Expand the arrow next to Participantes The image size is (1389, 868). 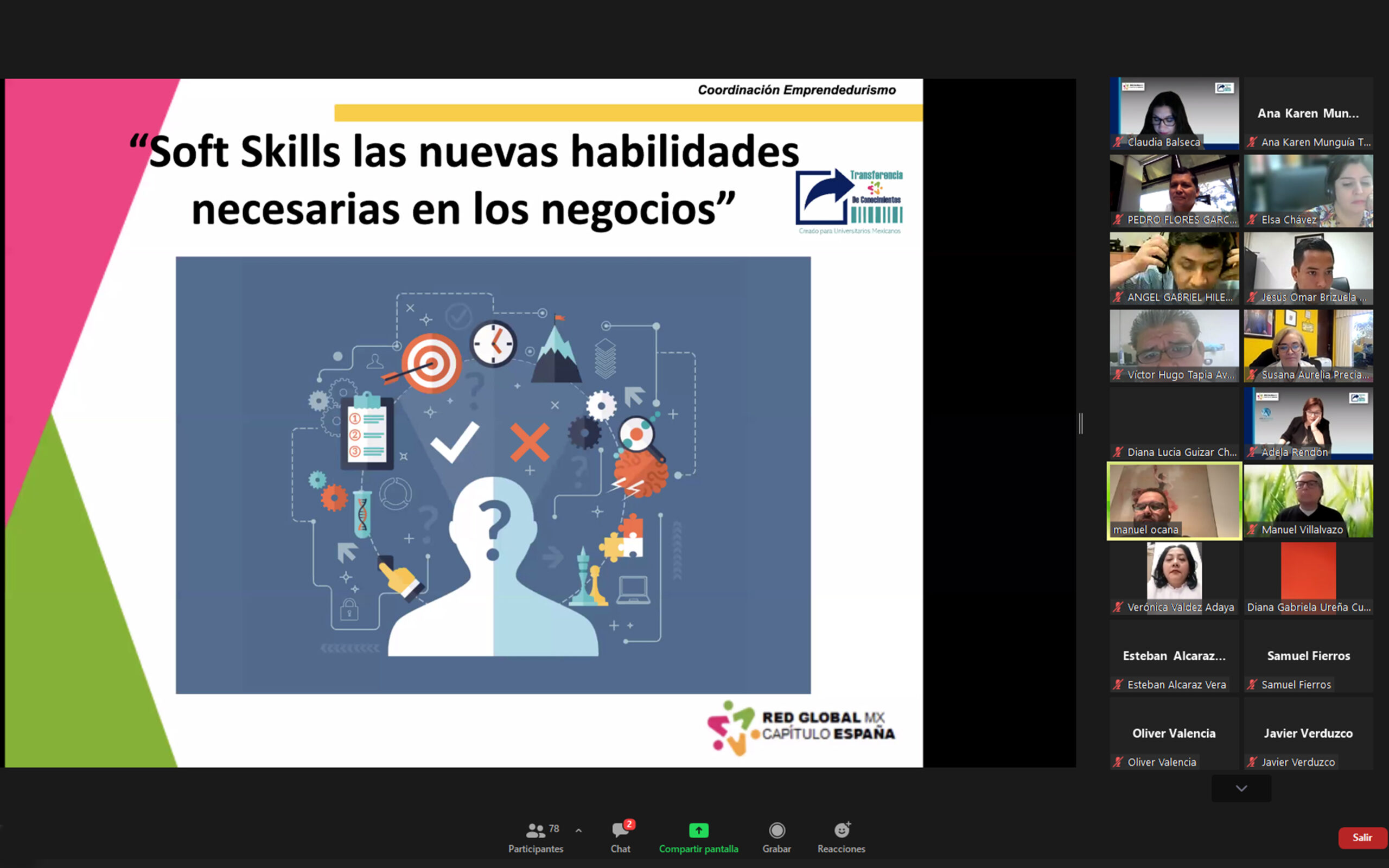[x=578, y=830]
